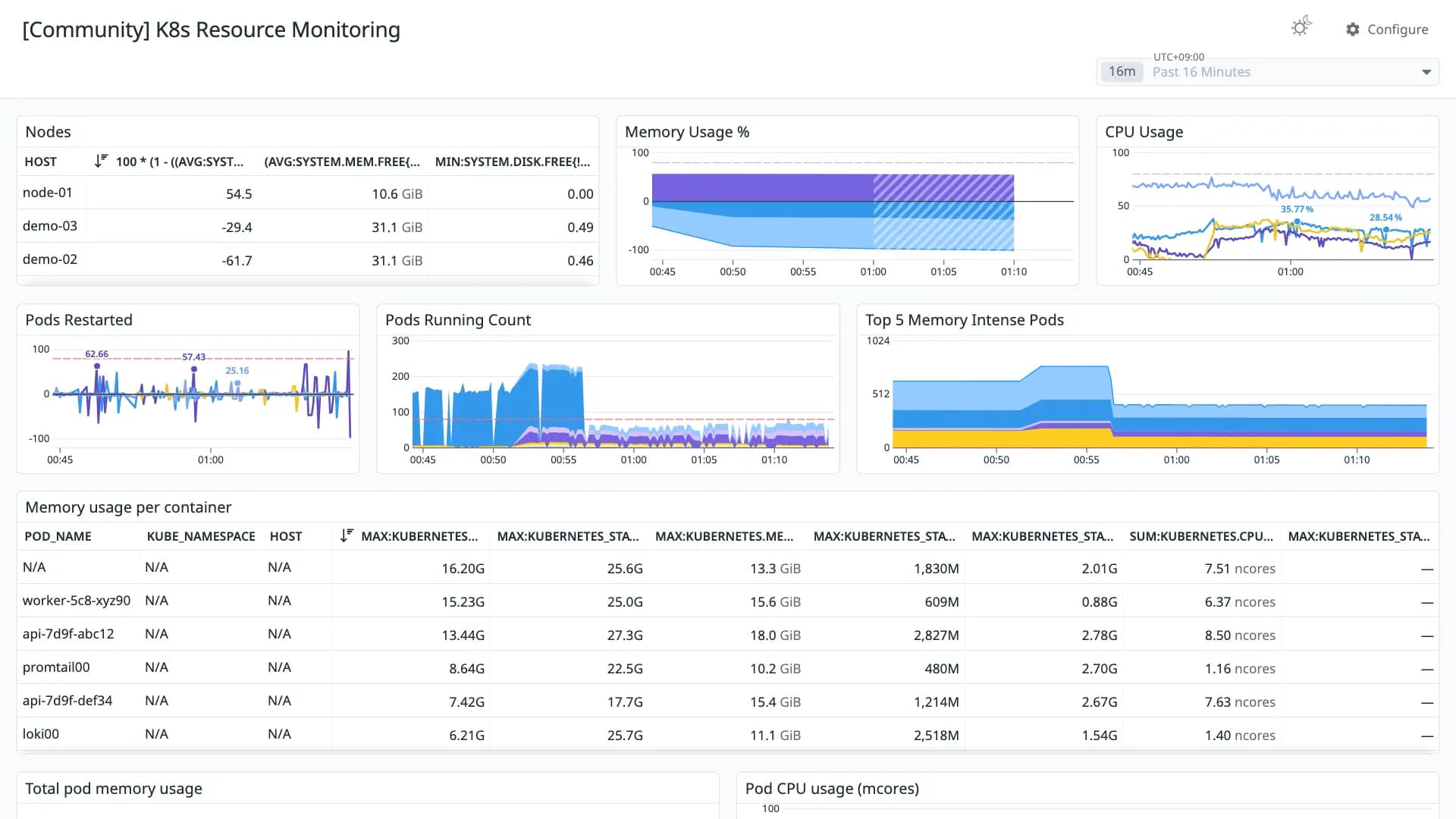The width and height of the screenshot is (1456, 819).
Task: Click the Pod CPU usage (mcores) title
Action: pos(832,789)
